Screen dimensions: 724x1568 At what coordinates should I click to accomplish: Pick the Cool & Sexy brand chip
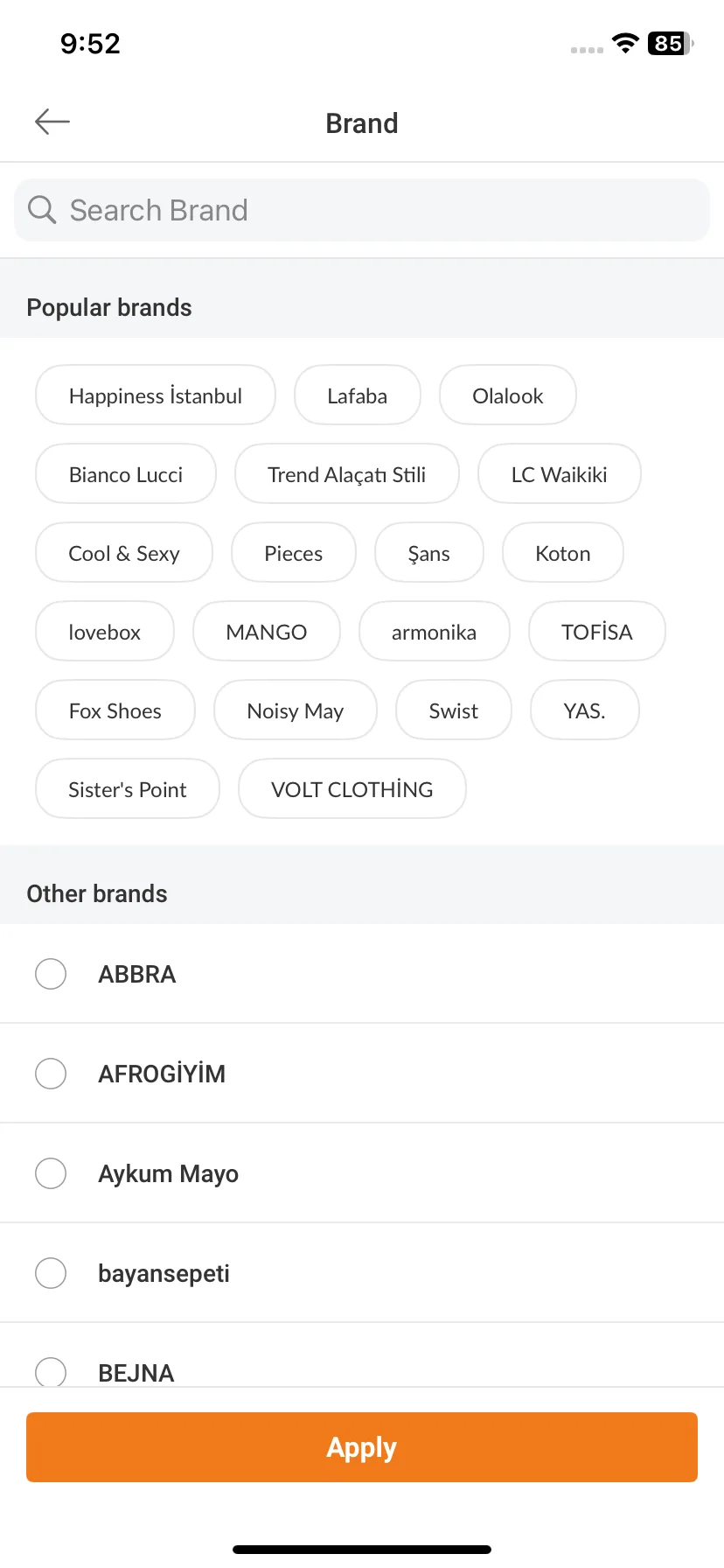(124, 553)
